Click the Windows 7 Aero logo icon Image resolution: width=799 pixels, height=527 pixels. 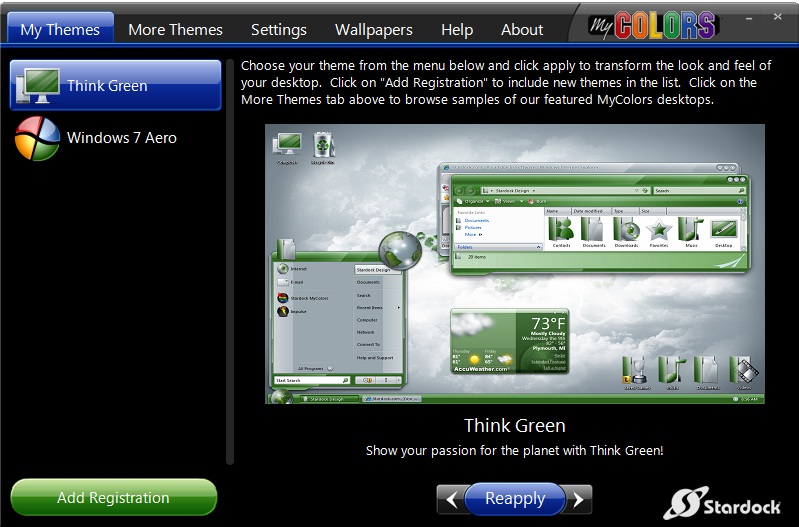37,138
